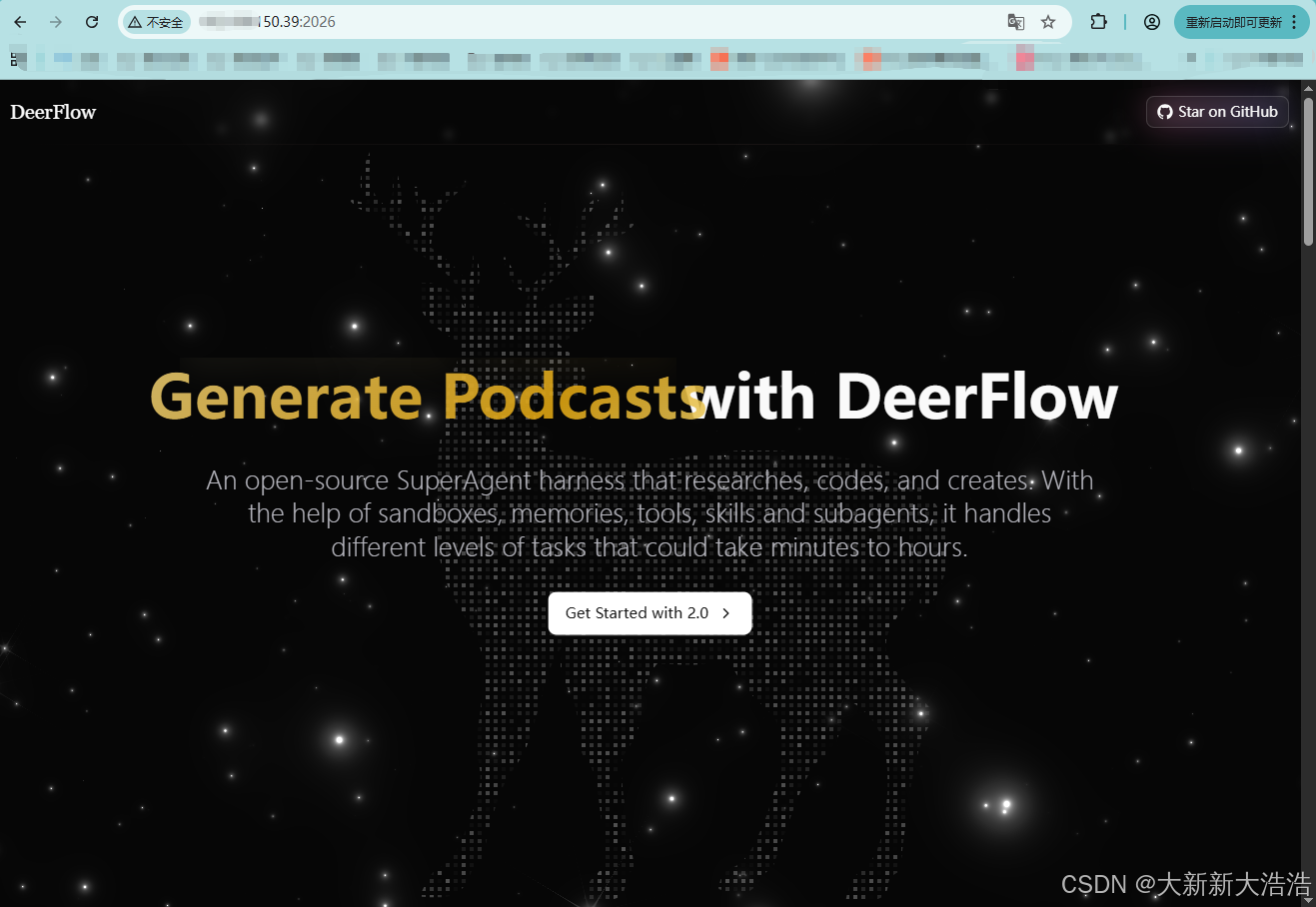
Task: Open the apps grid in bookmarks bar
Action: (14, 60)
